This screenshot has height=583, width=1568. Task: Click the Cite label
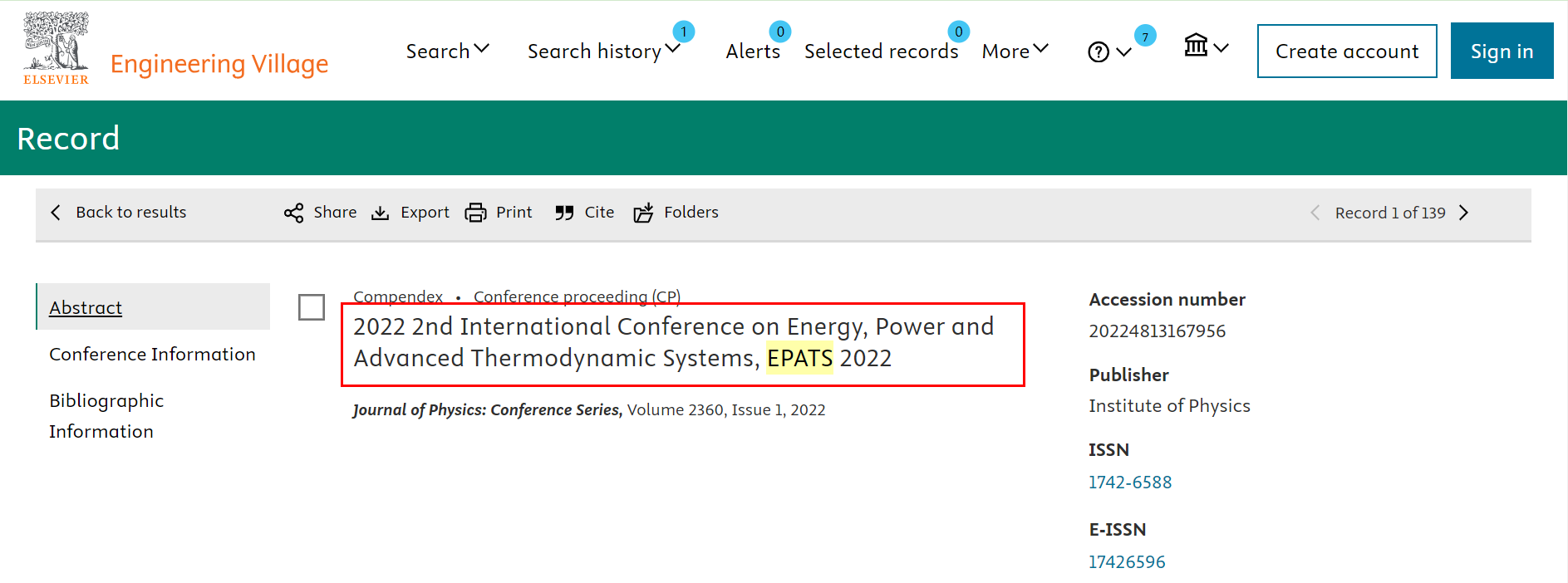click(599, 212)
